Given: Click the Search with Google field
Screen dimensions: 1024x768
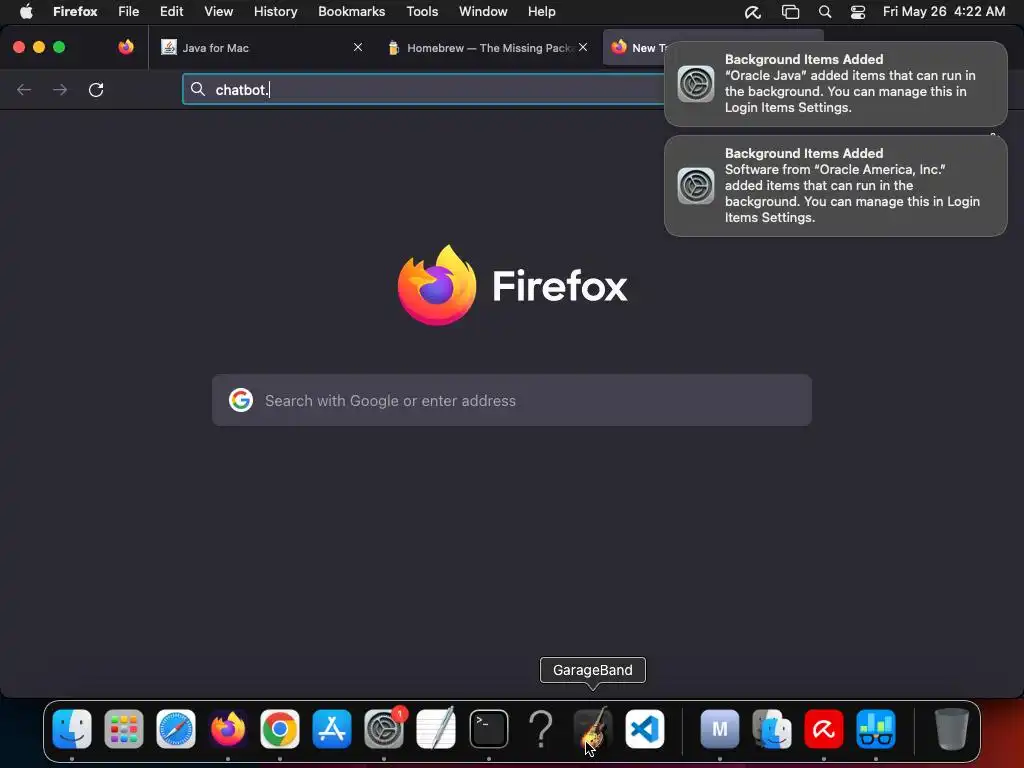Looking at the screenshot, I should click(512, 400).
